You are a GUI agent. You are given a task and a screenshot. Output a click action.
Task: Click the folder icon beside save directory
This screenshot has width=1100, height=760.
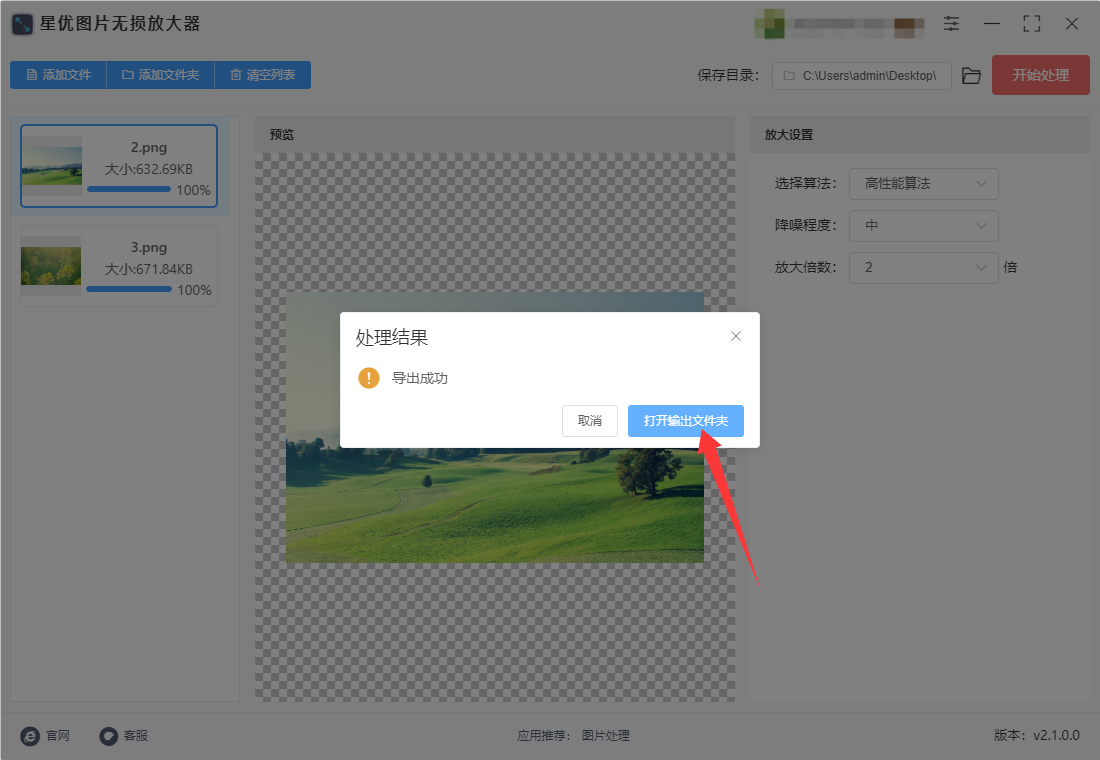pyautogui.click(x=971, y=76)
